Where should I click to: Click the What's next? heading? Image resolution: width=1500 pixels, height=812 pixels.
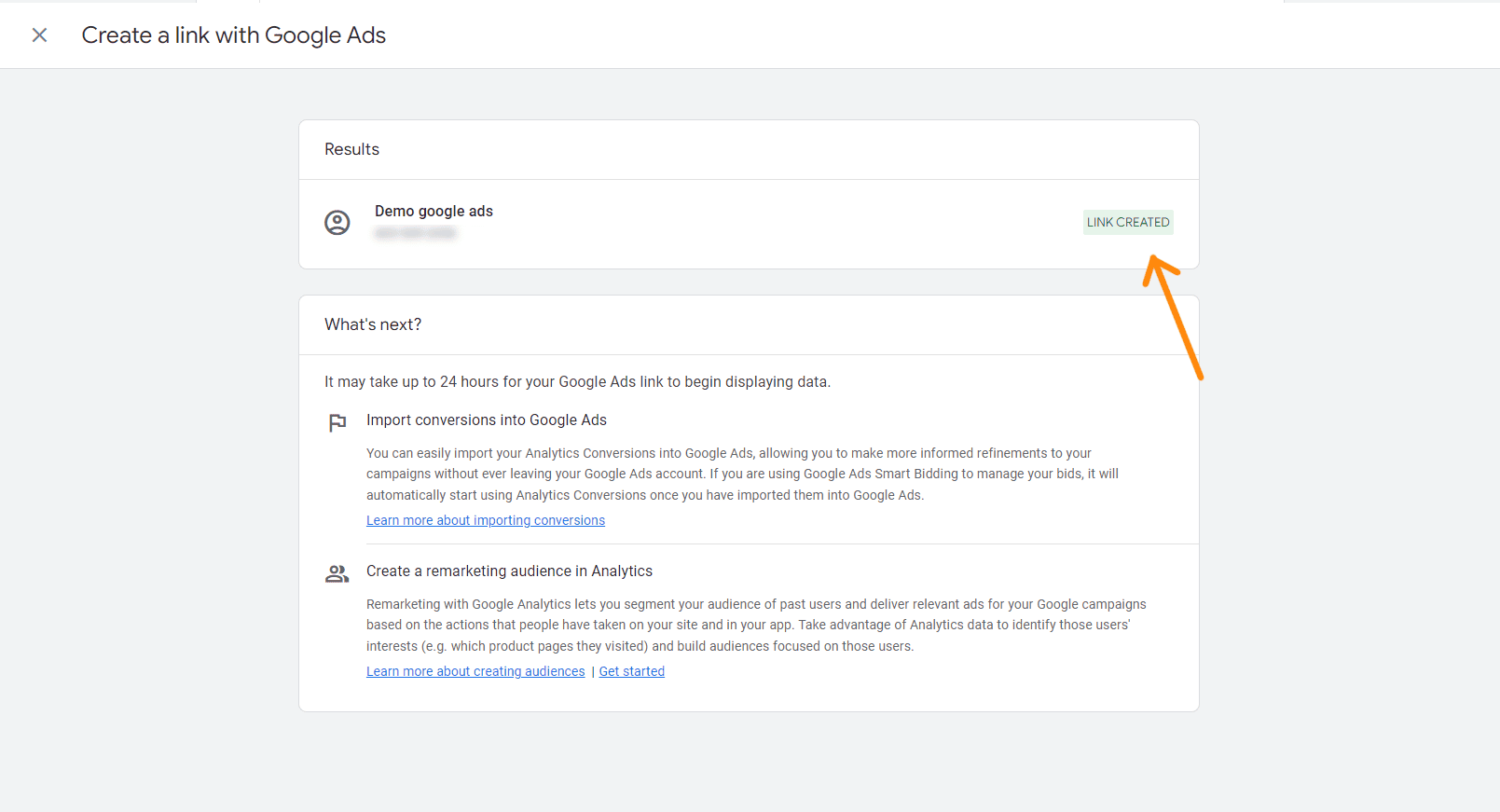click(x=373, y=324)
